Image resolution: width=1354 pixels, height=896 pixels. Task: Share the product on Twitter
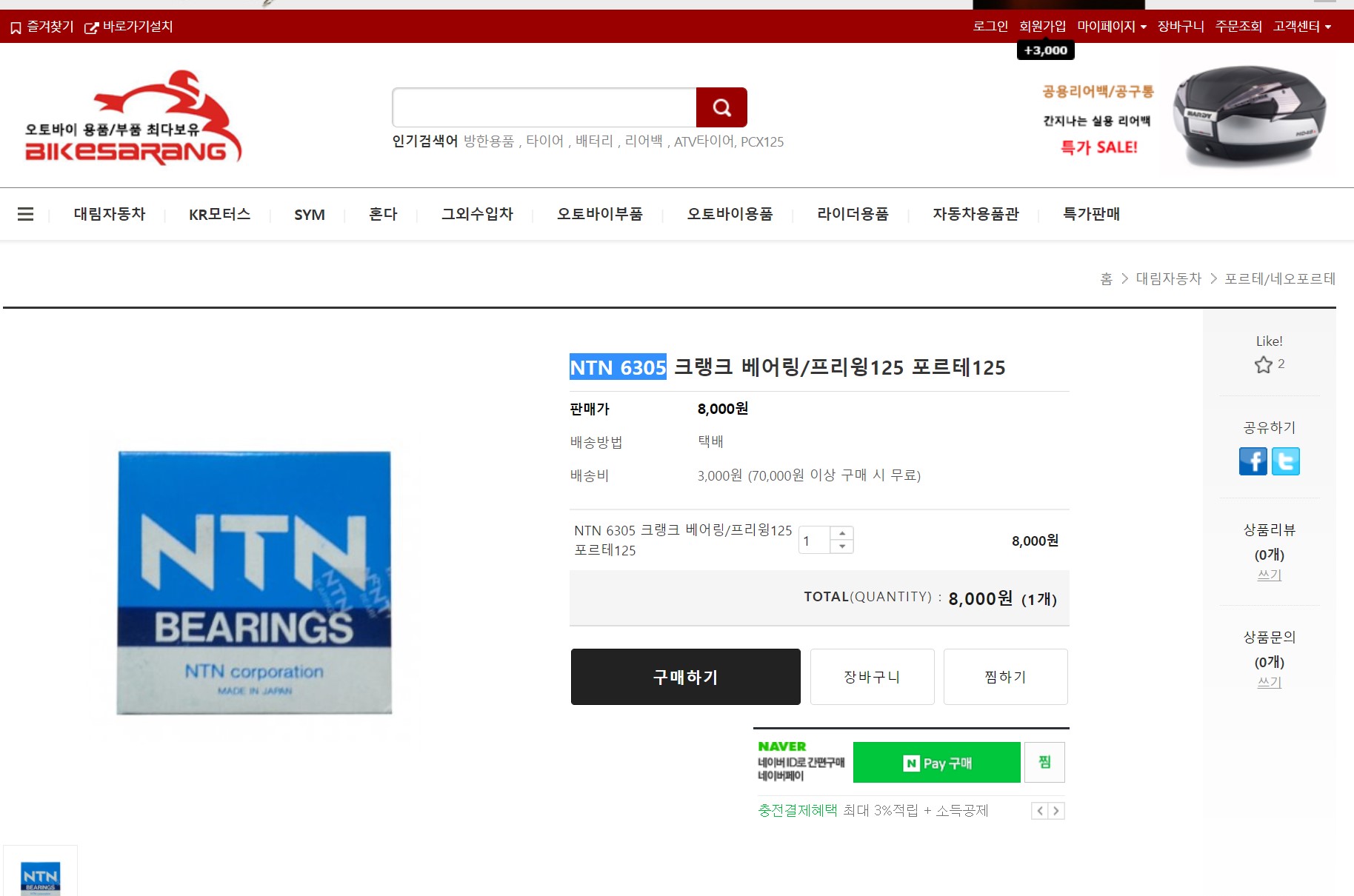click(x=1286, y=461)
